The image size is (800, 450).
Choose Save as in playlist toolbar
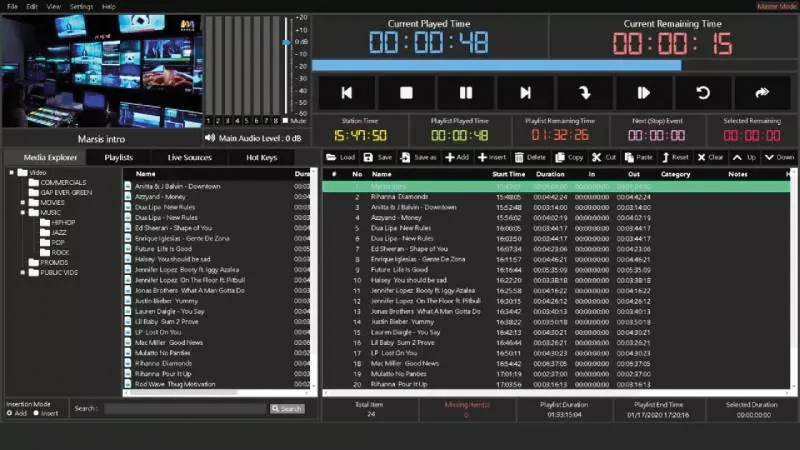point(418,158)
